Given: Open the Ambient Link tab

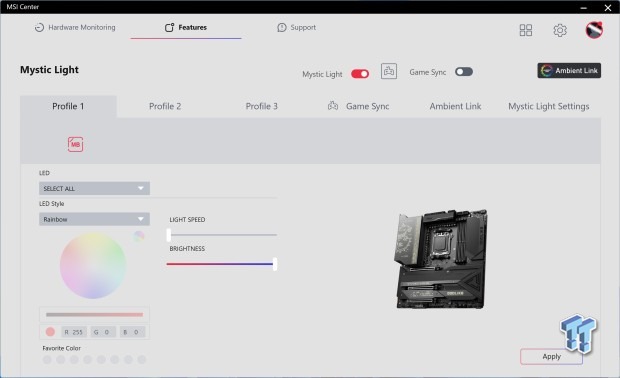Looking at the screenshot, I should (455, 106).
